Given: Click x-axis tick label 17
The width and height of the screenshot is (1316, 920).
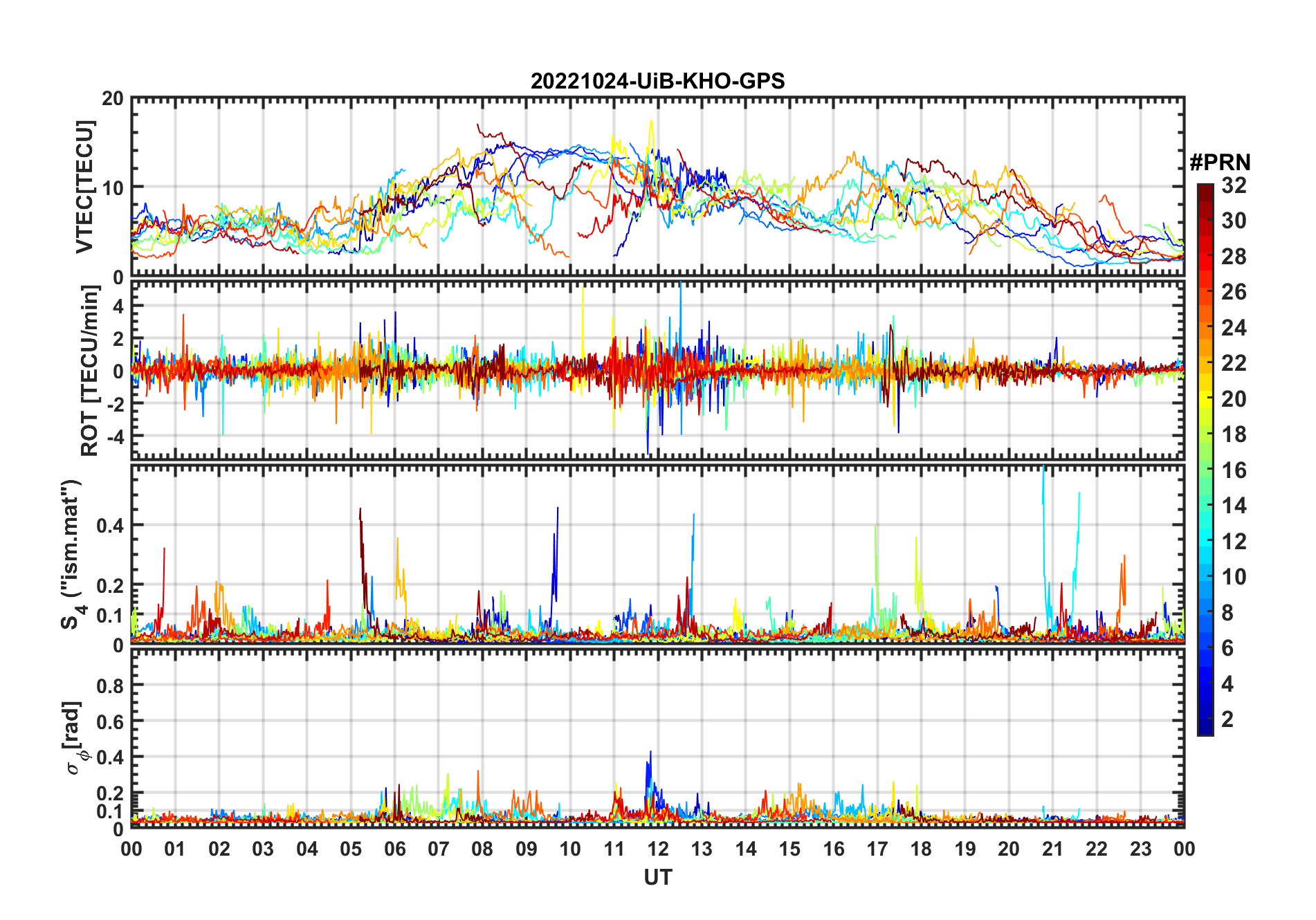Looking at the screenshot, I should click(877, 849).
